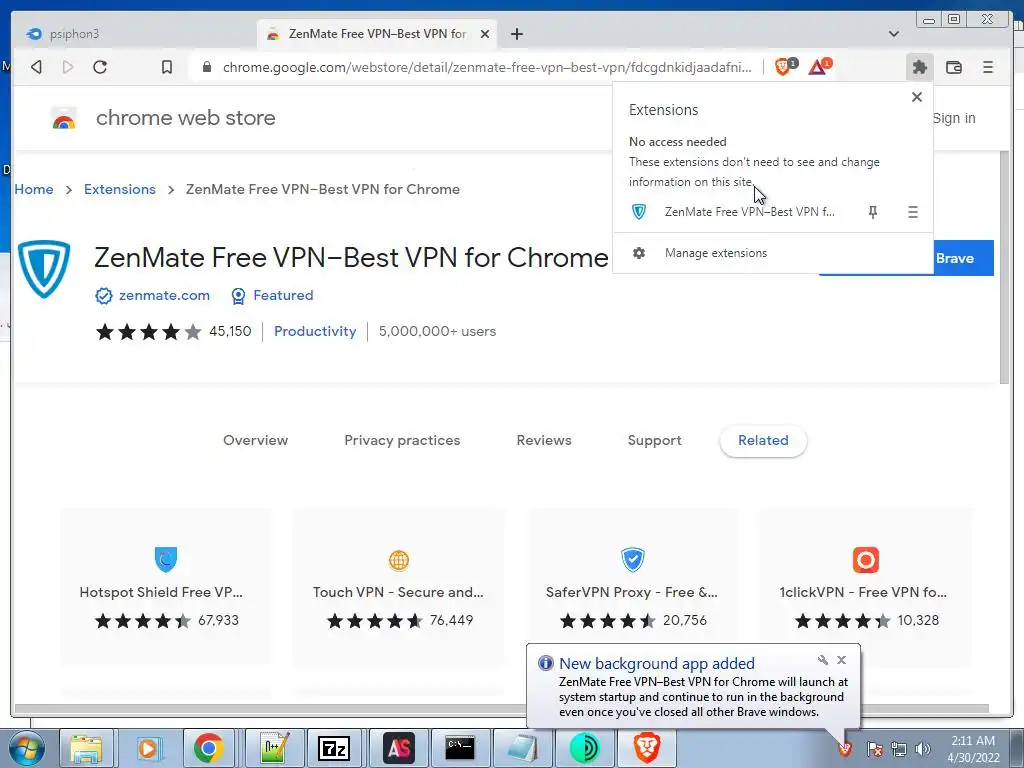Viewport: 1024px width, 768px height.
Task: Open the AS app taskbar icon
Action: click(x=398, y=748)
